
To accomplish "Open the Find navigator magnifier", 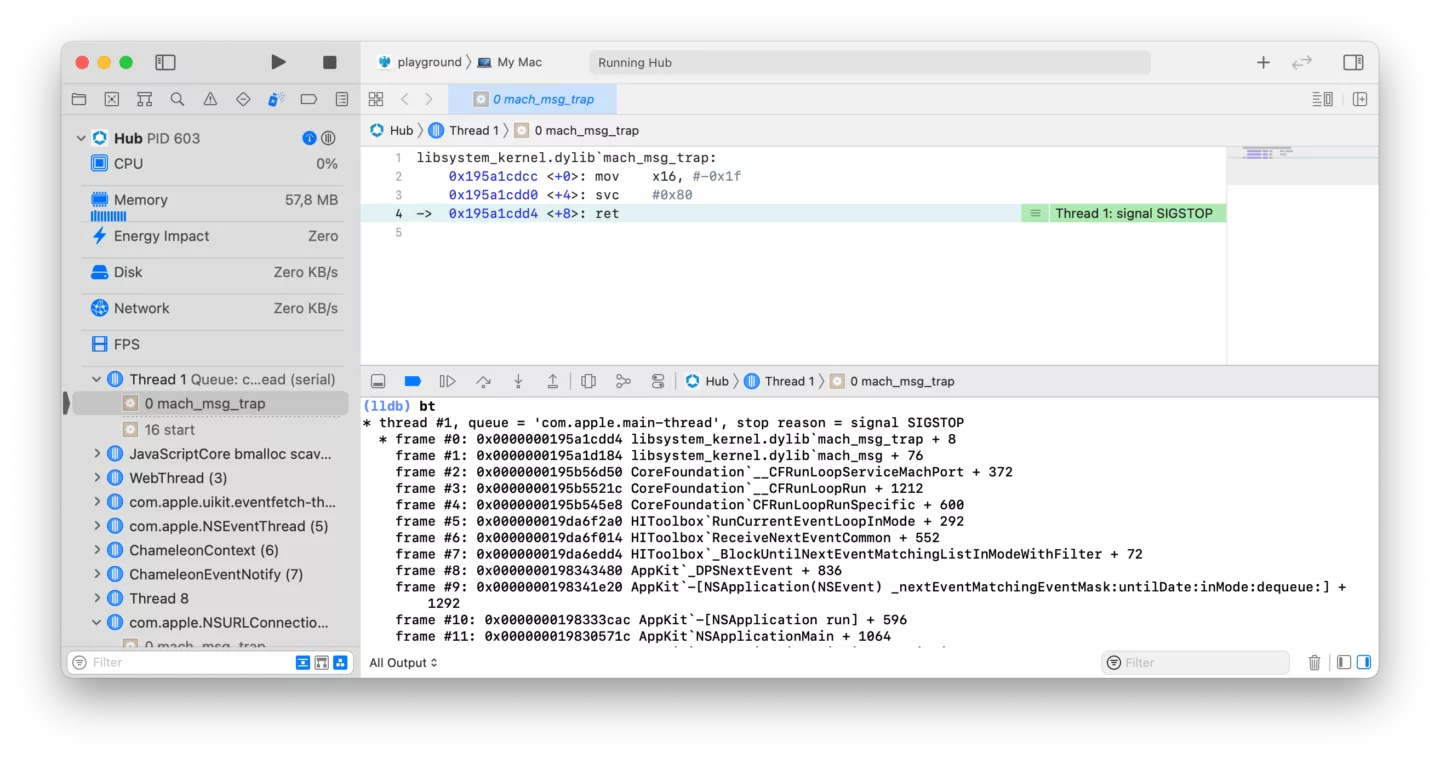I will click(177, 99).
